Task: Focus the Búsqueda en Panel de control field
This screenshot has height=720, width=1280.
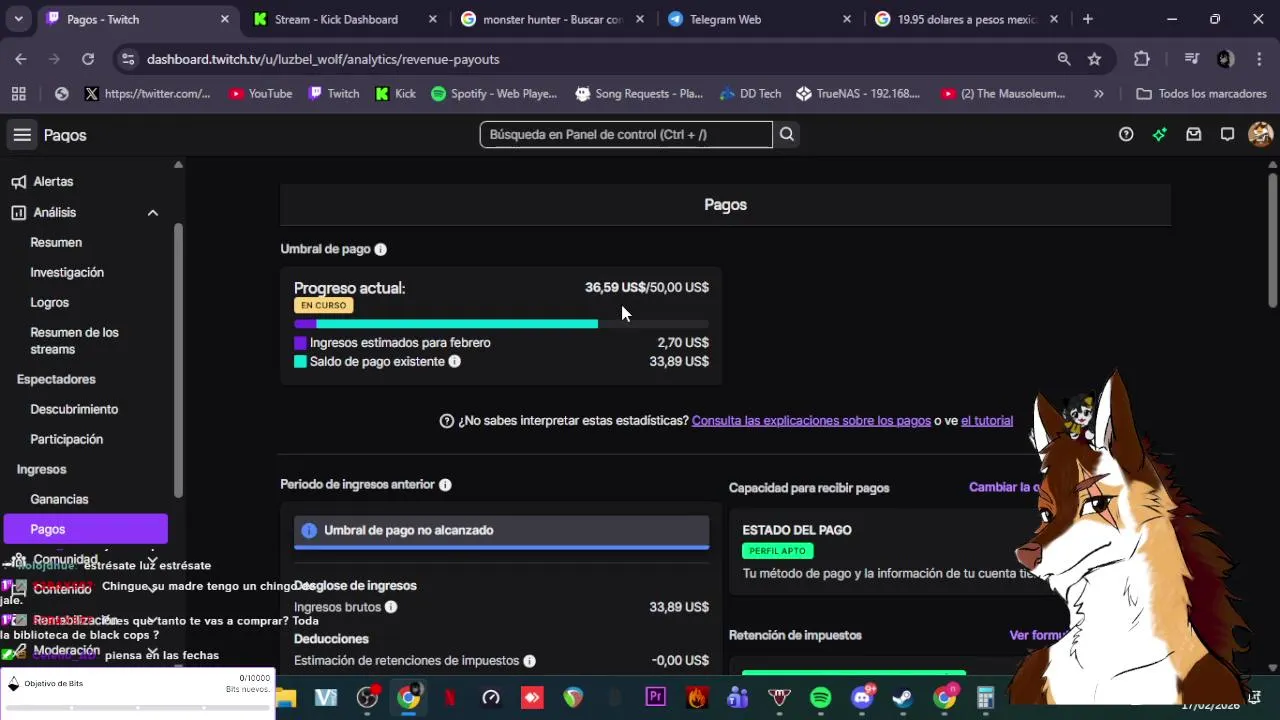Action: point(626,134)
